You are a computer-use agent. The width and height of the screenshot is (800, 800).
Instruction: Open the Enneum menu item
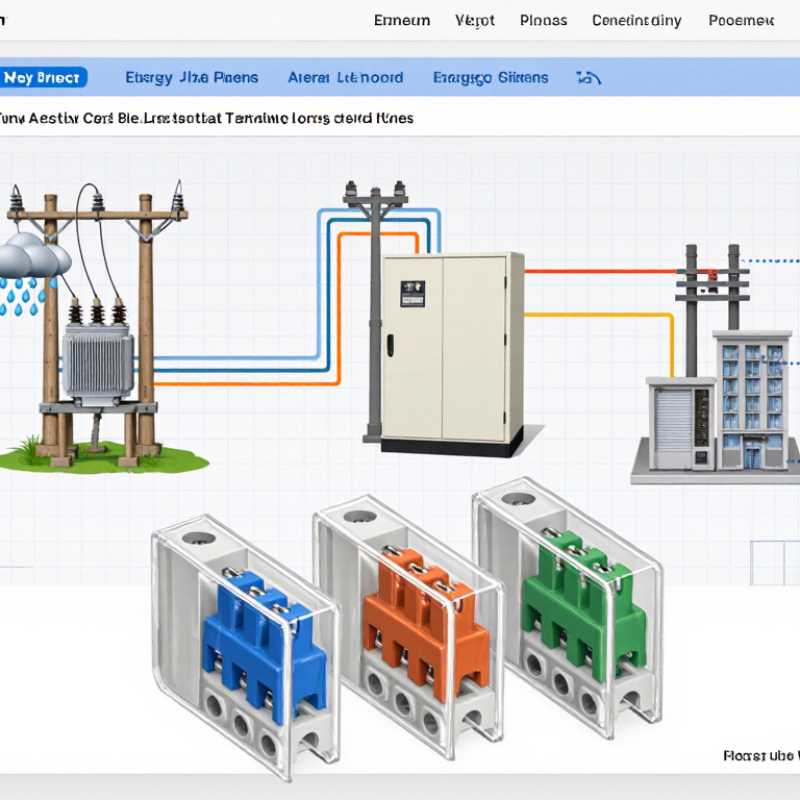coord(402,20)
